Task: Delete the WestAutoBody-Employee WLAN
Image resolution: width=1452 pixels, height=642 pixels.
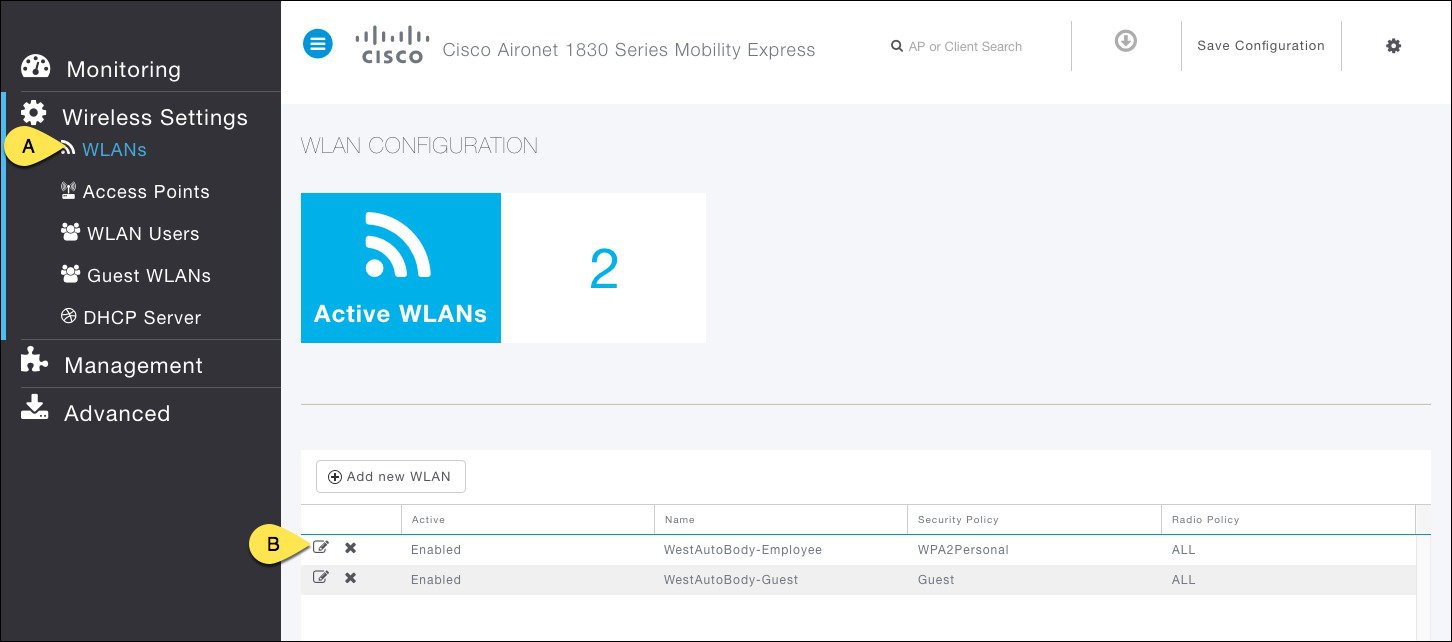Action: tap(350, 548)
